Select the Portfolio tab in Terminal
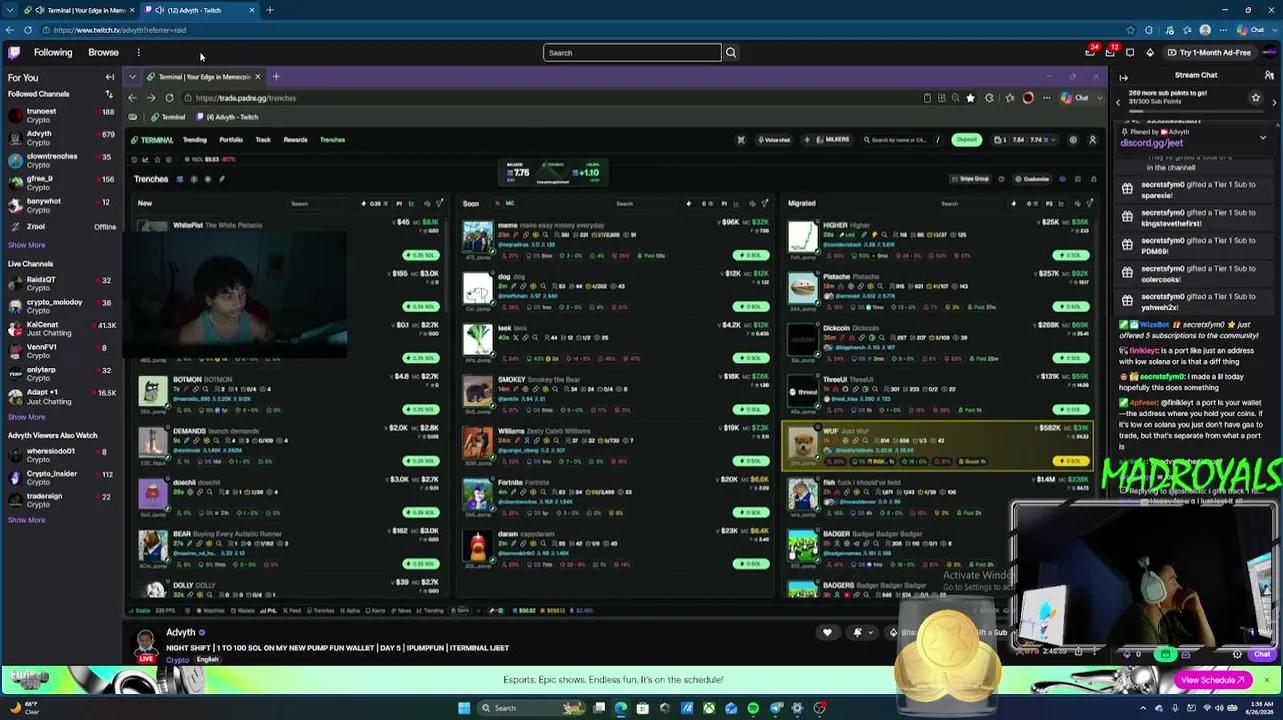This screenshot has height=720, width=1283. click(231, 140)
